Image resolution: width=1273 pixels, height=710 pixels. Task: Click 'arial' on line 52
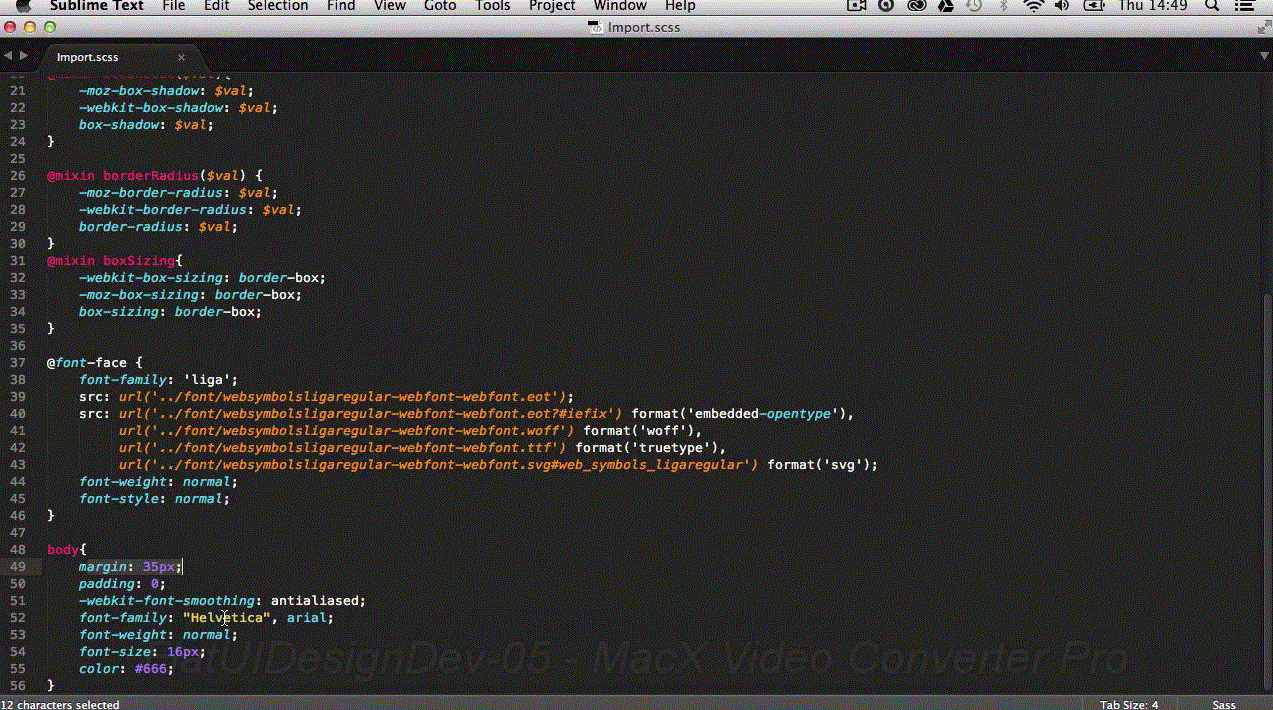(x=307, y=617)
